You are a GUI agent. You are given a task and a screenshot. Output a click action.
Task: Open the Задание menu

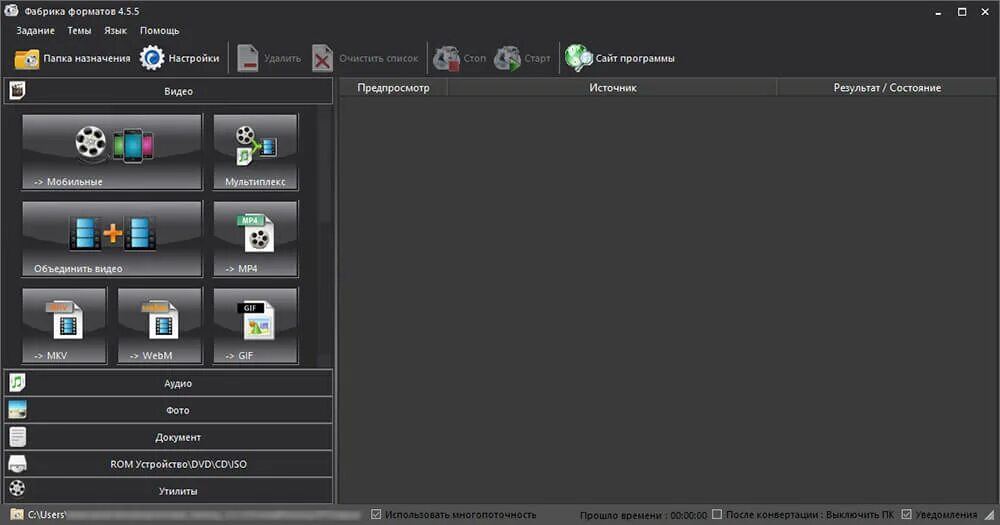pos(35,31)
